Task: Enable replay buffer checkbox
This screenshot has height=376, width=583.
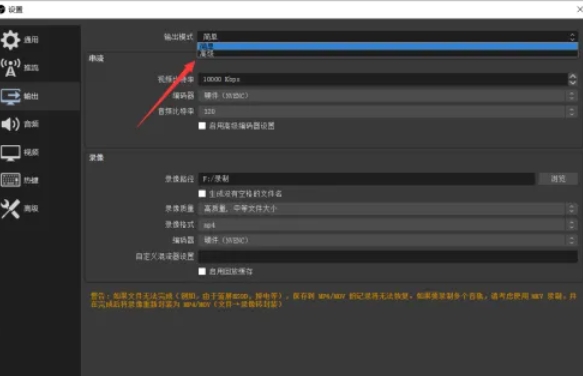Action: [202, 271]
